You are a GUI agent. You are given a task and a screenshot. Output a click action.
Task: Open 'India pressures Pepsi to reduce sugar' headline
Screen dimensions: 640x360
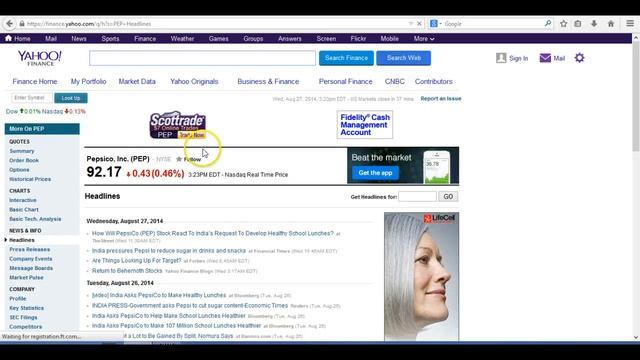(x=169, y=251)
